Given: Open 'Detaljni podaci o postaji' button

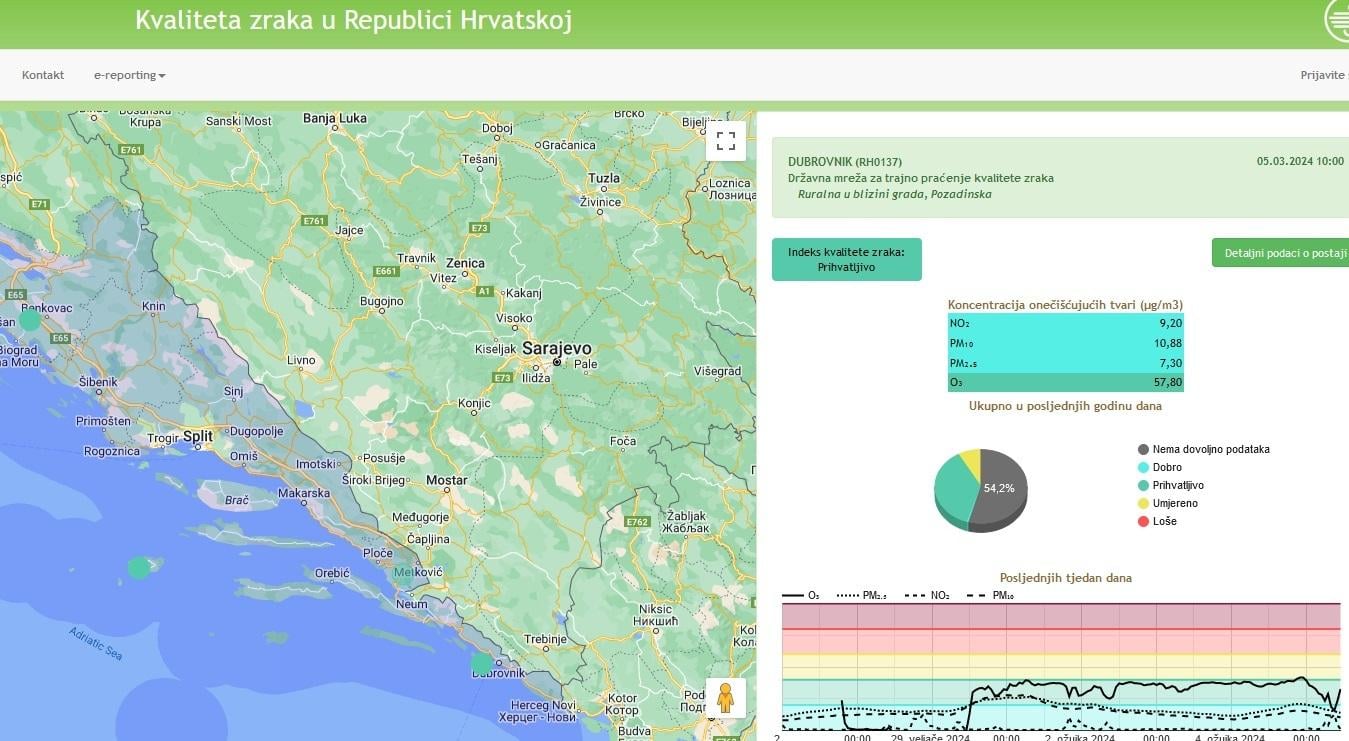Looking at the screenshot, I should (x=1280, y=253).
